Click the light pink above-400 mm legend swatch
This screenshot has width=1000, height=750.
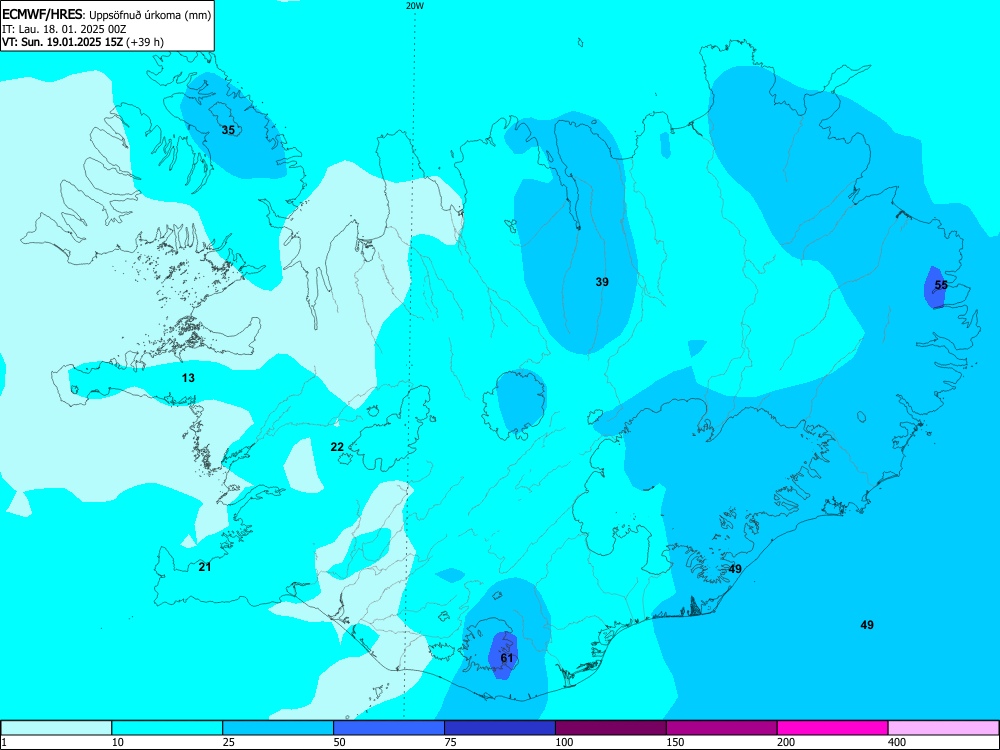(x=944, y=728)
